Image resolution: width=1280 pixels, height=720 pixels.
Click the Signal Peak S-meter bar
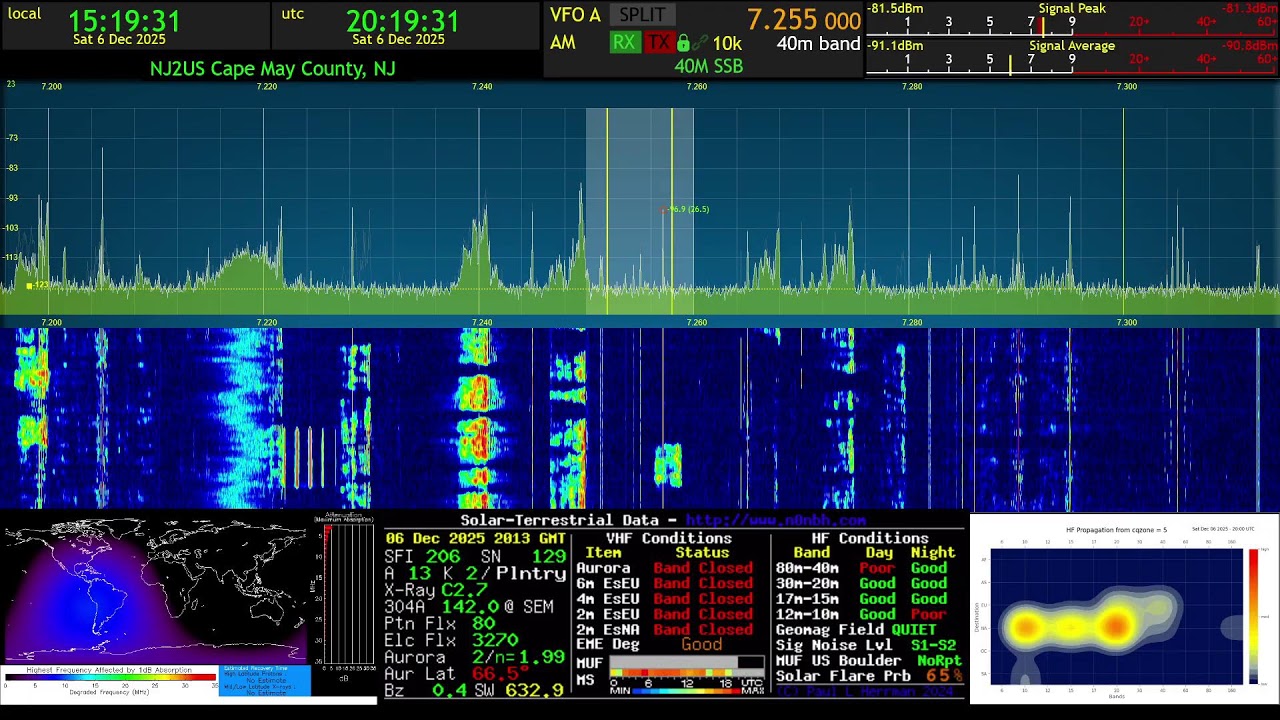(1071, 22)
